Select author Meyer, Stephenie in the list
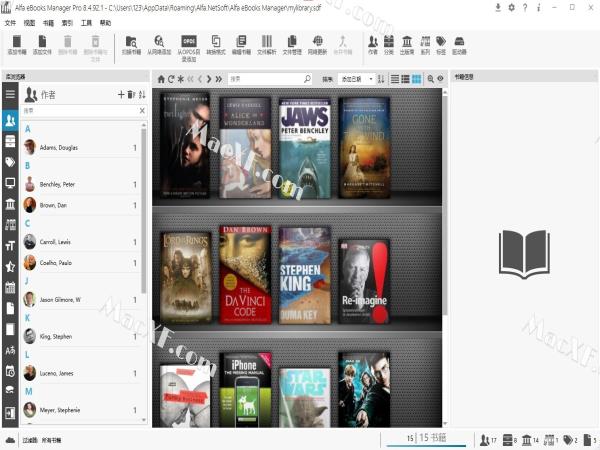This screenshot has width=600, height=450. pos(81,410)
